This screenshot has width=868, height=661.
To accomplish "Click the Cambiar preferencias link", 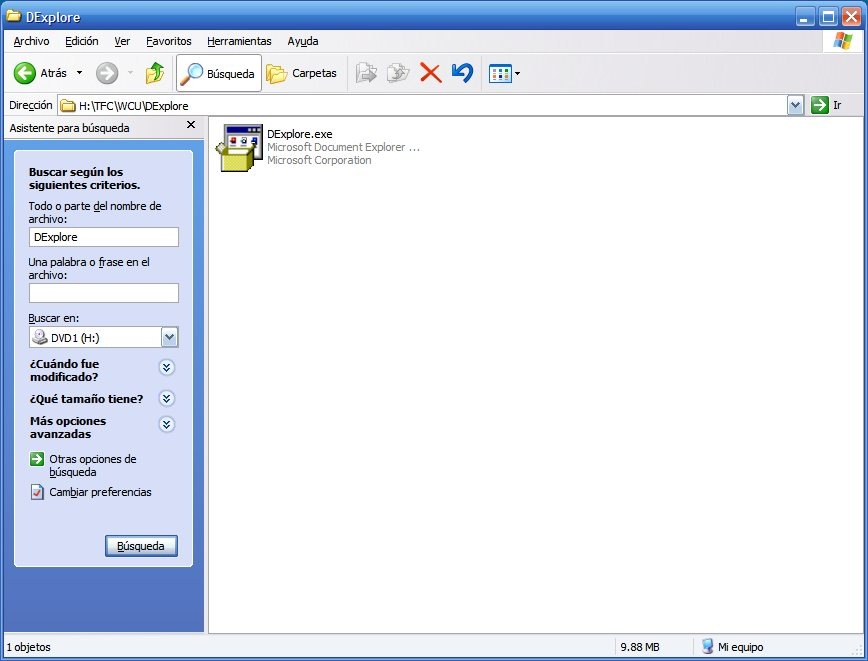I will (x=100, y=492).
